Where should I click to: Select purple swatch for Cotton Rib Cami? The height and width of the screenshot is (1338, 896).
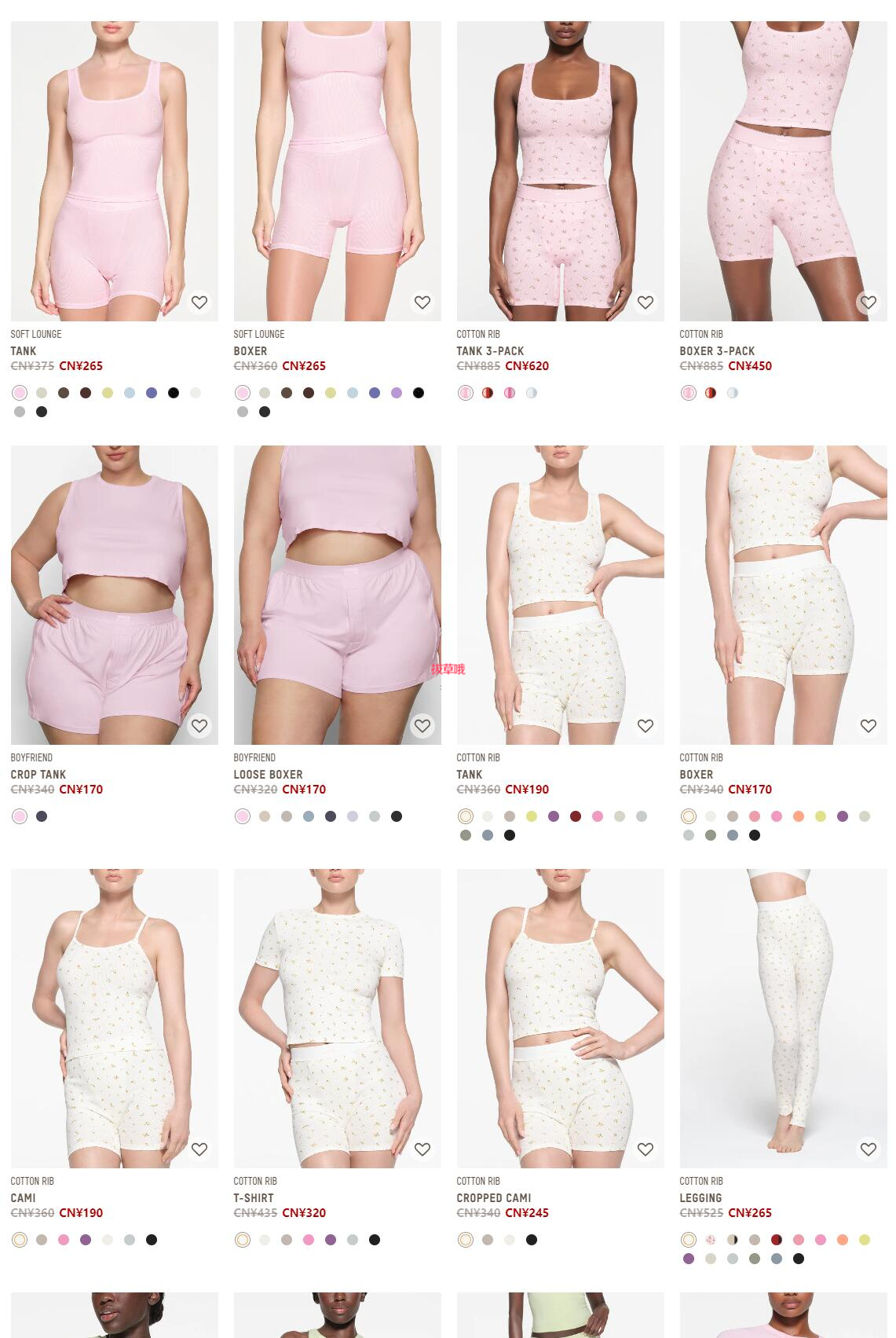(86, 1240)
